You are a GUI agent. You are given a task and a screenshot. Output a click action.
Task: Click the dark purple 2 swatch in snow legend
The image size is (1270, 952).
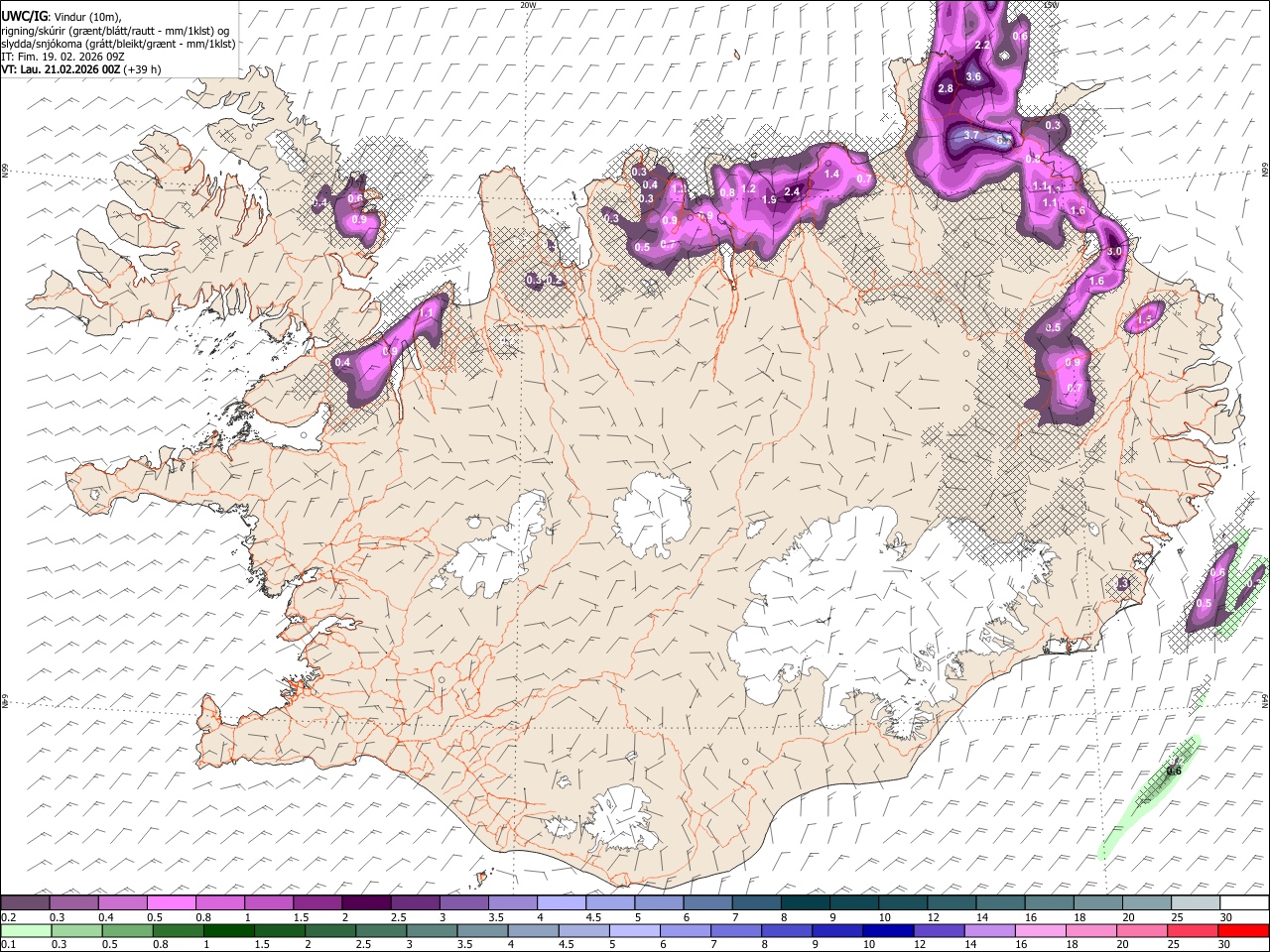tap(366, 903)
